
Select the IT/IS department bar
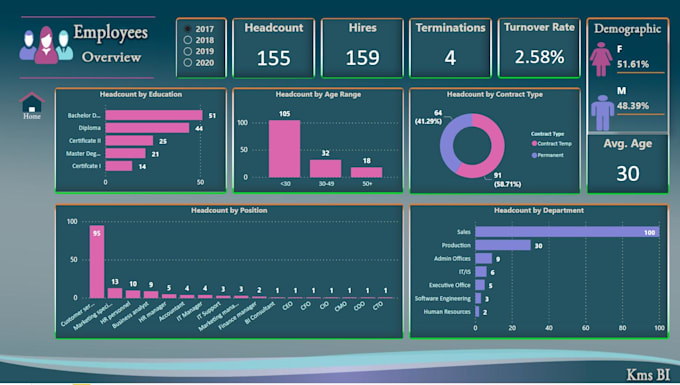[481, 272]
